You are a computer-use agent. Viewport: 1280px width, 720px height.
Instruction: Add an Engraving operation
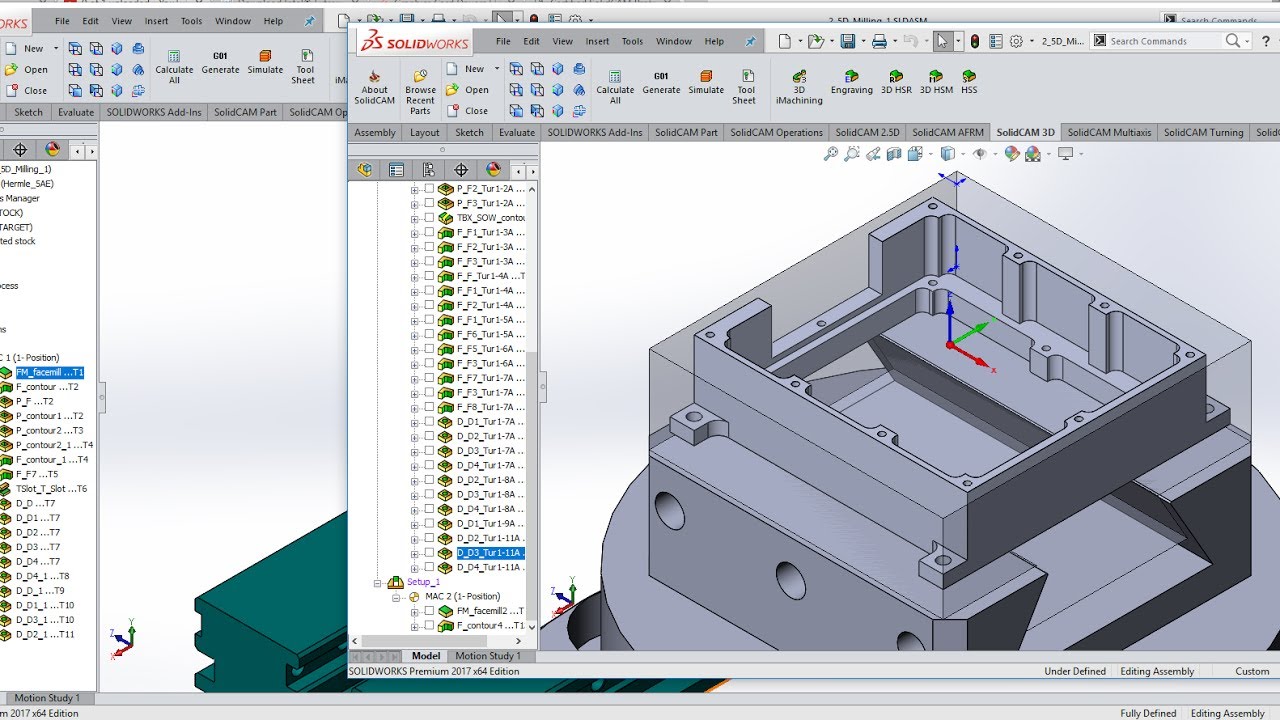tap(852, 82)
